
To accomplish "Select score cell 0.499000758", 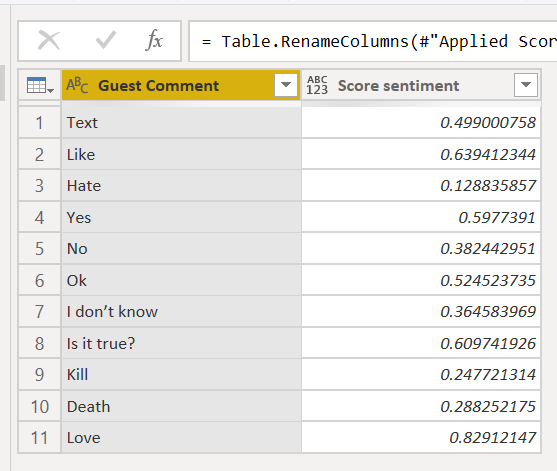I will (x=421, y=123).
